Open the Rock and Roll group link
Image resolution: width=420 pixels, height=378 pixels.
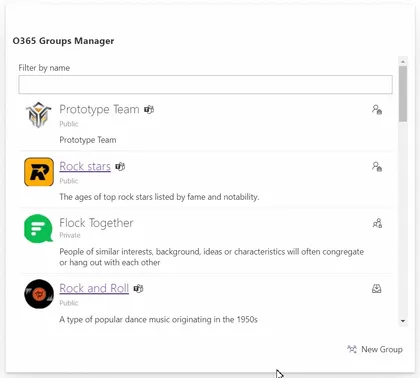pos(94,288)
